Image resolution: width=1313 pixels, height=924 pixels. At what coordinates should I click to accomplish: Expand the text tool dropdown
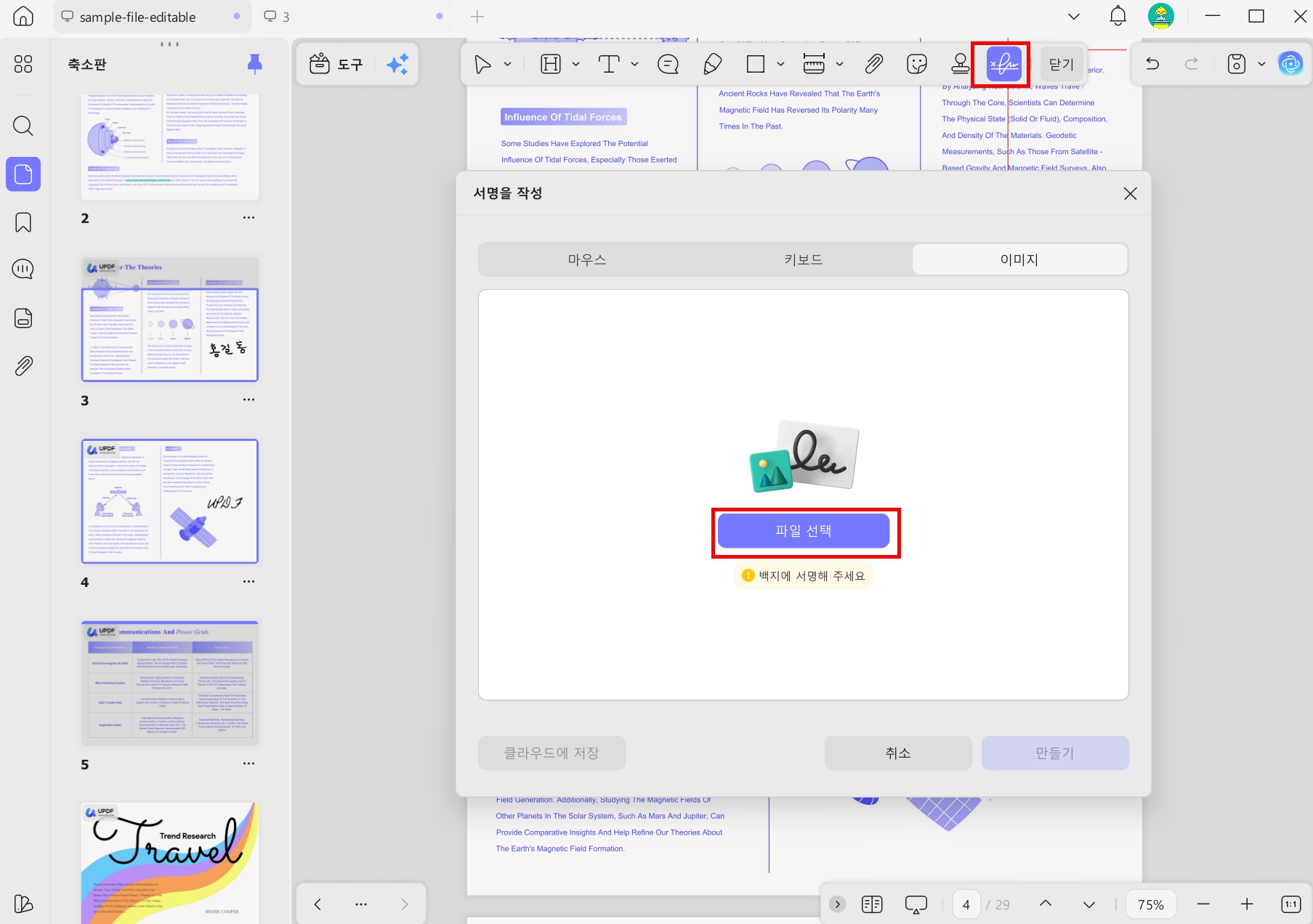click(x=634, y=64)
